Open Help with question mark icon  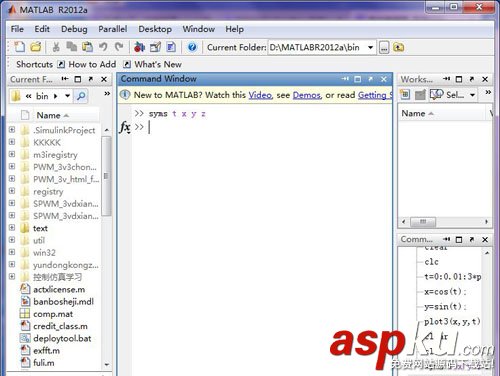click(192, 47)
